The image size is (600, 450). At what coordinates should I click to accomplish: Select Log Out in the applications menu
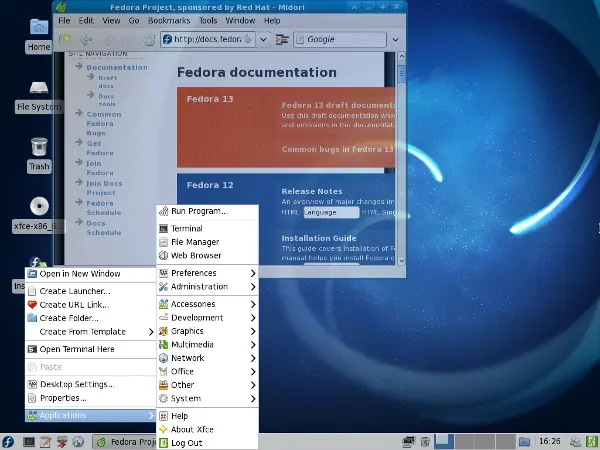click(x=207, y=443)
